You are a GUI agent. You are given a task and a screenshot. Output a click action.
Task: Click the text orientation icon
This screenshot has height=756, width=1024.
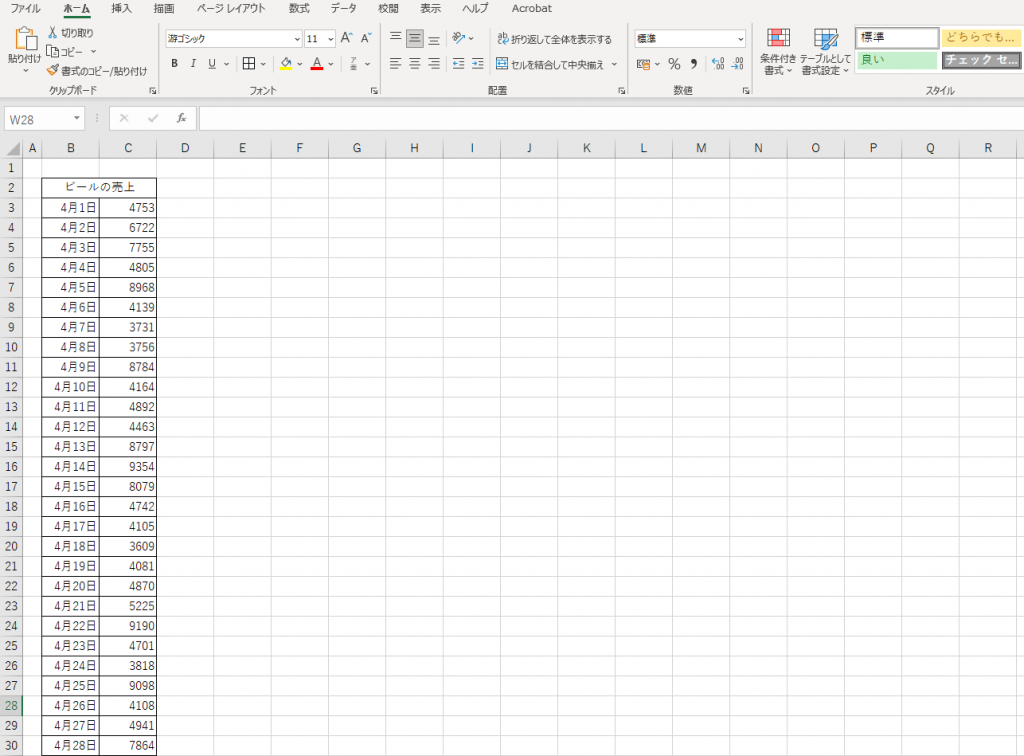[x=459, y=38]
